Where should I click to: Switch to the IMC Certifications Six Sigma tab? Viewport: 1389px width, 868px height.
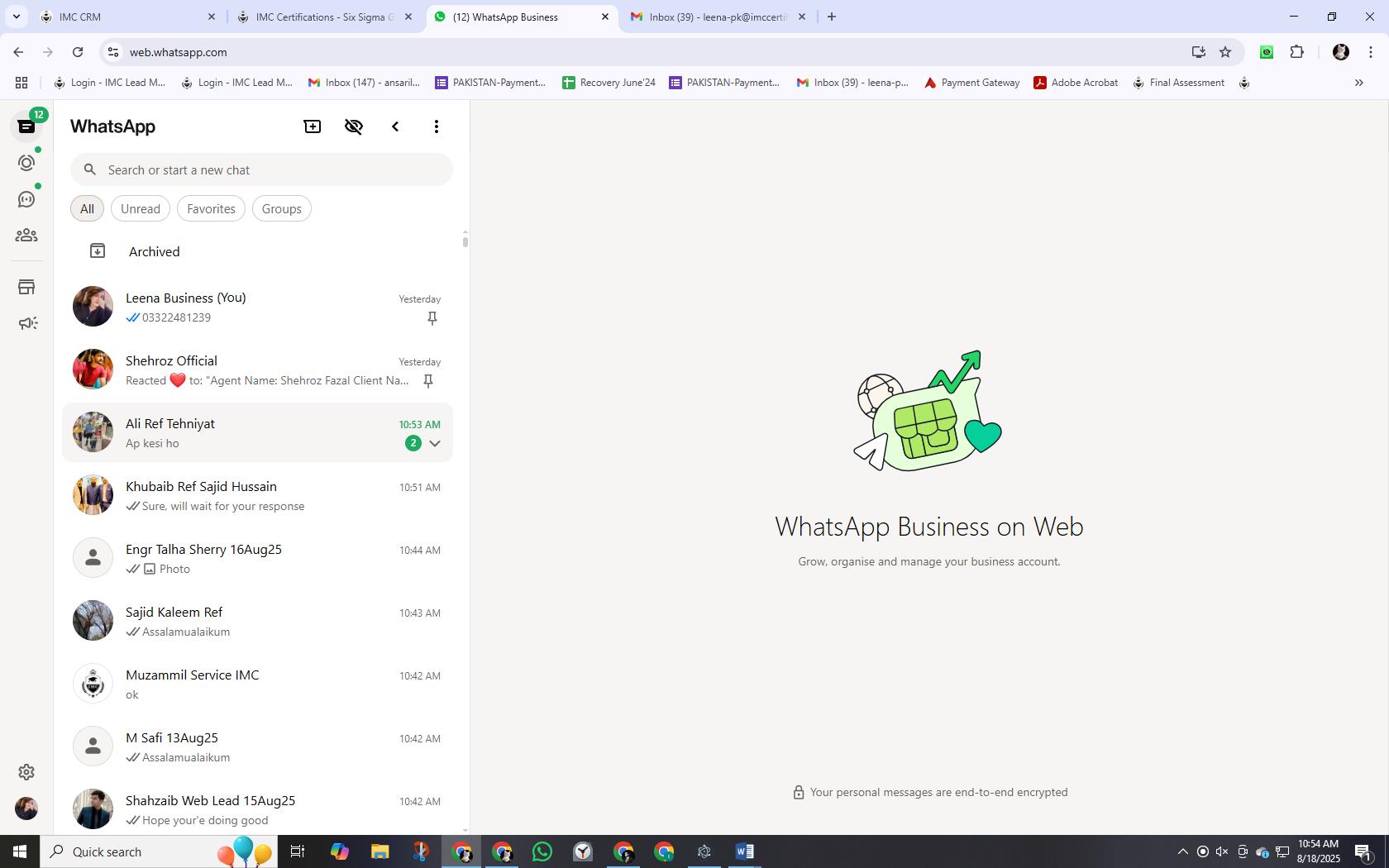[x=325, y=17]
